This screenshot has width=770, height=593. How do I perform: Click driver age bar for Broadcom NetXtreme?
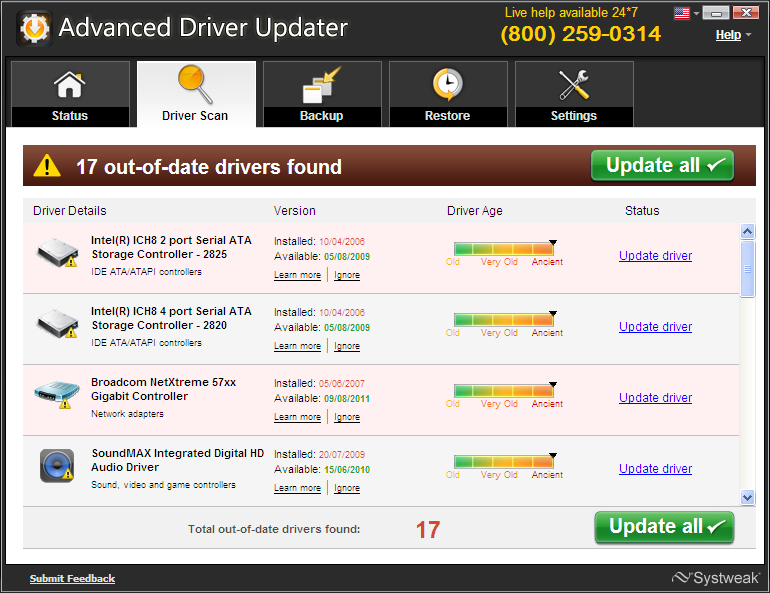pyautogui.click(x=503, y=391)
